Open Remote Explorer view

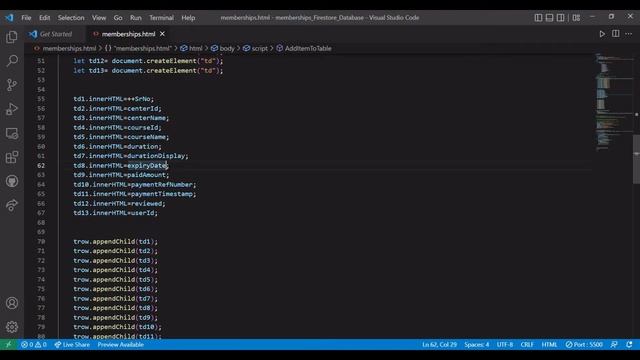tap(12, 133)
